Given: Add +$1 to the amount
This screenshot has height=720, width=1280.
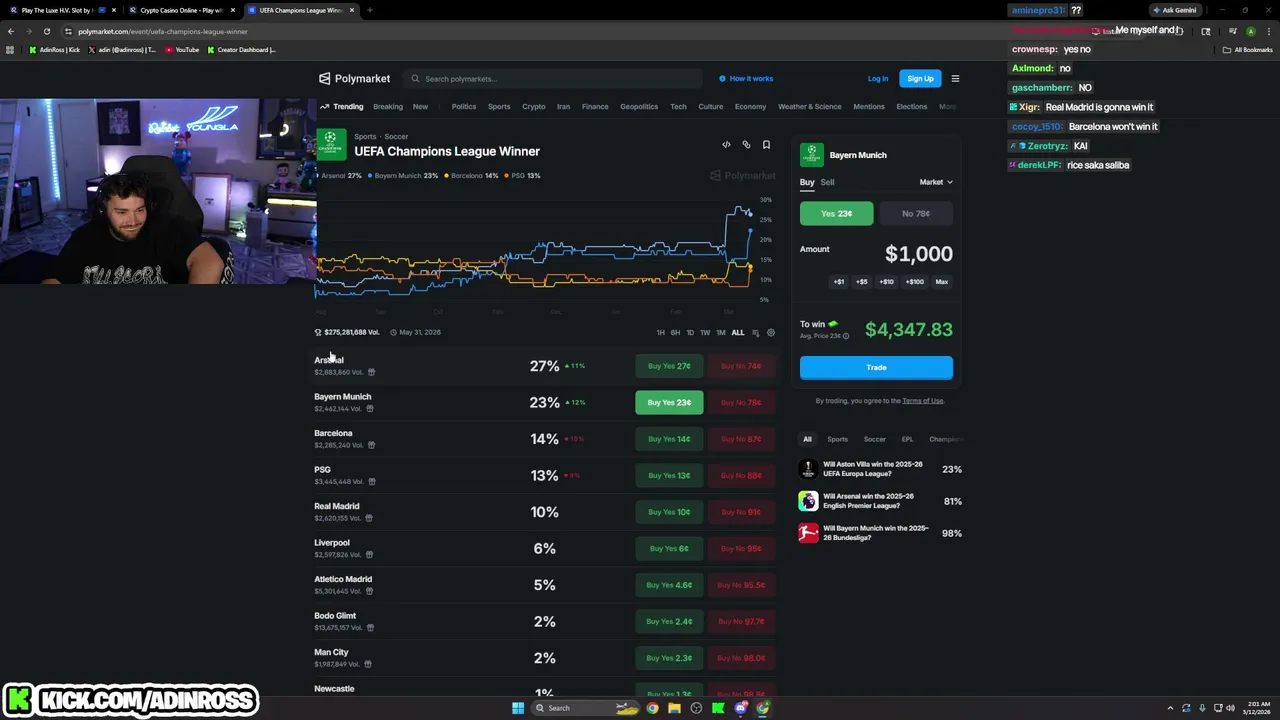Looking at the screenshot, I should click(839, 282).
